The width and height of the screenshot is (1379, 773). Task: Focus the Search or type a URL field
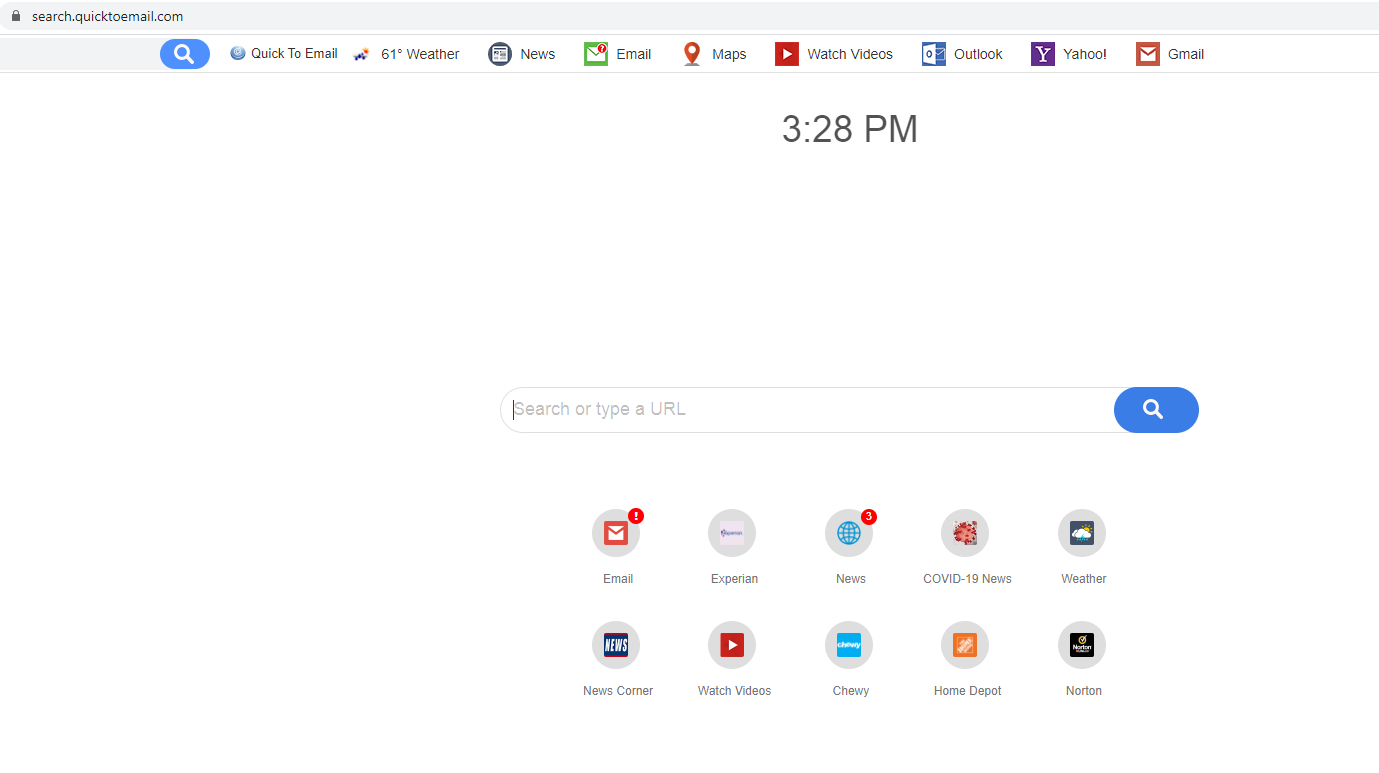808,410
